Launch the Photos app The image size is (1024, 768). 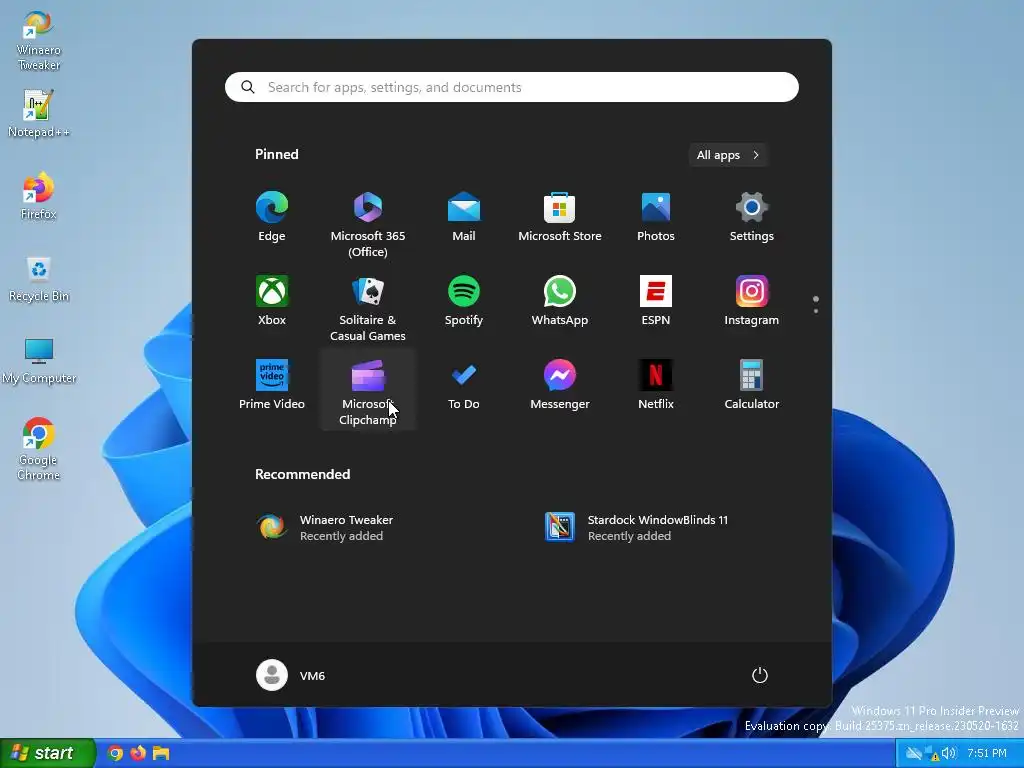tap(656, 218)
